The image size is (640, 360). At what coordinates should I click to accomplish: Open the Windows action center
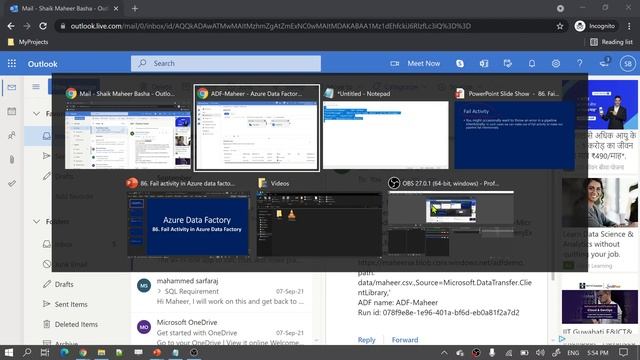[623, 353]
